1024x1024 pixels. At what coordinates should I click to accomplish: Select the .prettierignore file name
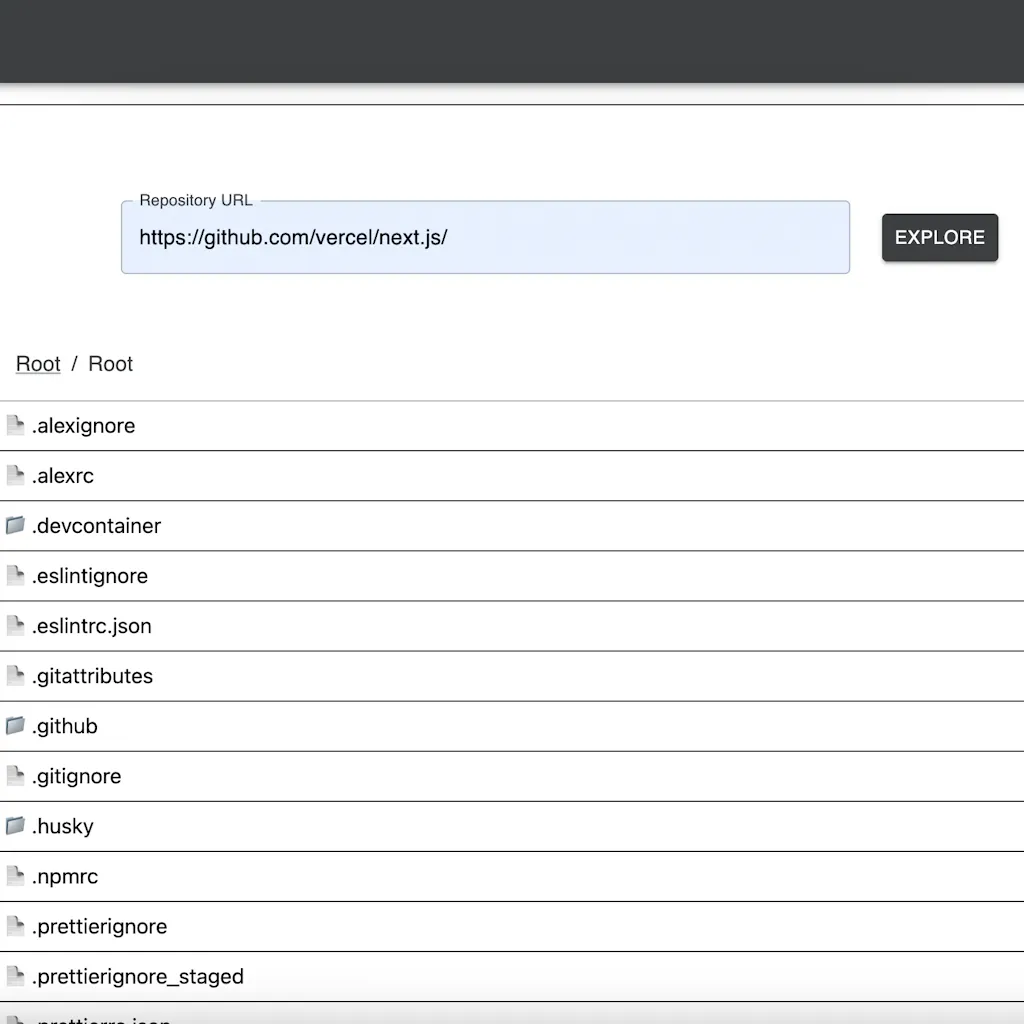pyautogui.click(x=100, y=926)
